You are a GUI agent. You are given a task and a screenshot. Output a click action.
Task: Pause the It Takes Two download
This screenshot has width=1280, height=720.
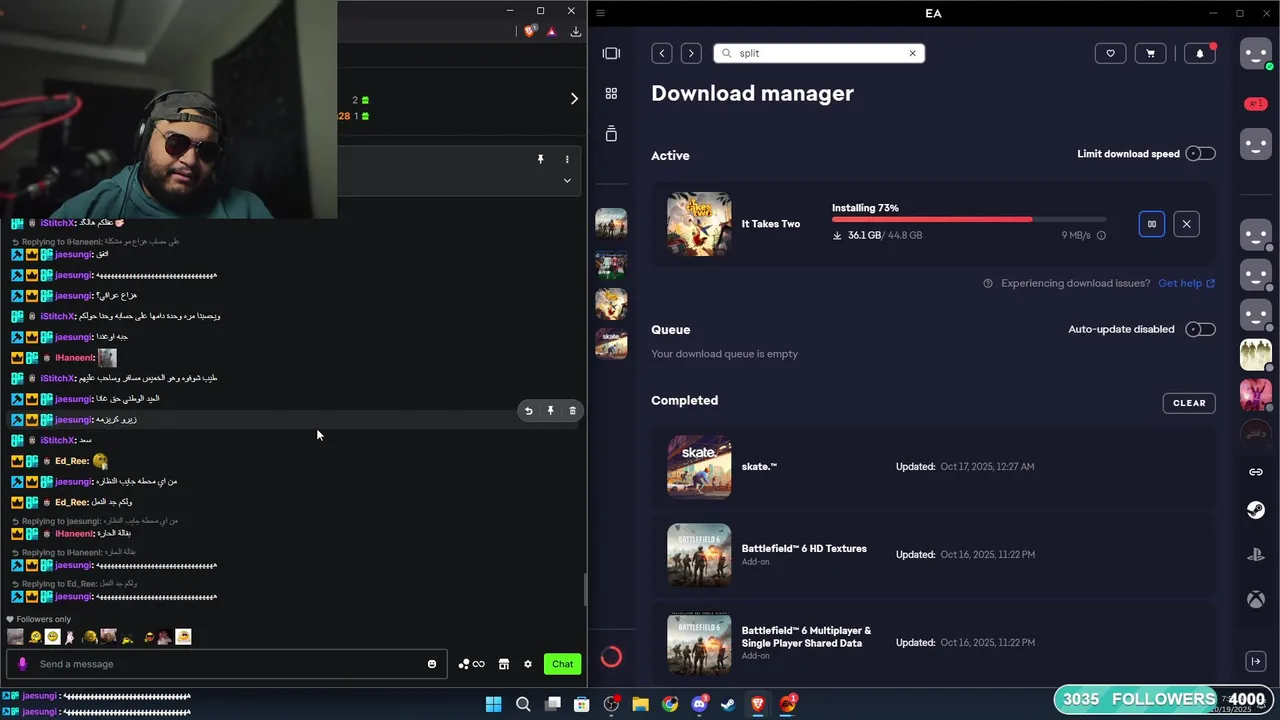pyautogui.click(x=1151, y=224)
